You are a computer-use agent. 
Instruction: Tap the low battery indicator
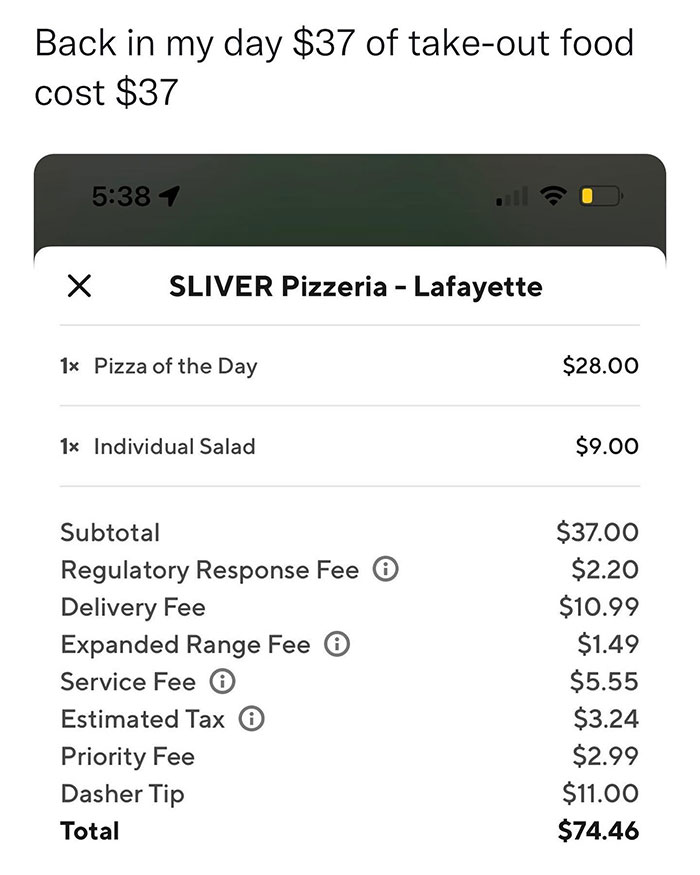coord(601,196)
